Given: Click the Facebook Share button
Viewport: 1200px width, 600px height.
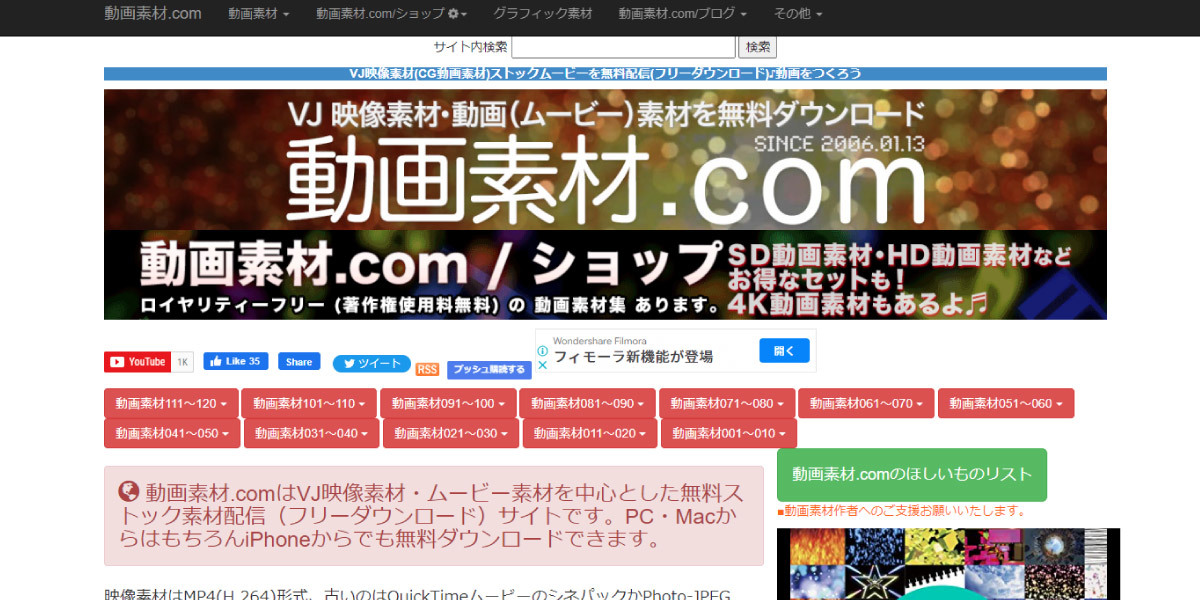Looking at the screenshot, I should [298, 361].
